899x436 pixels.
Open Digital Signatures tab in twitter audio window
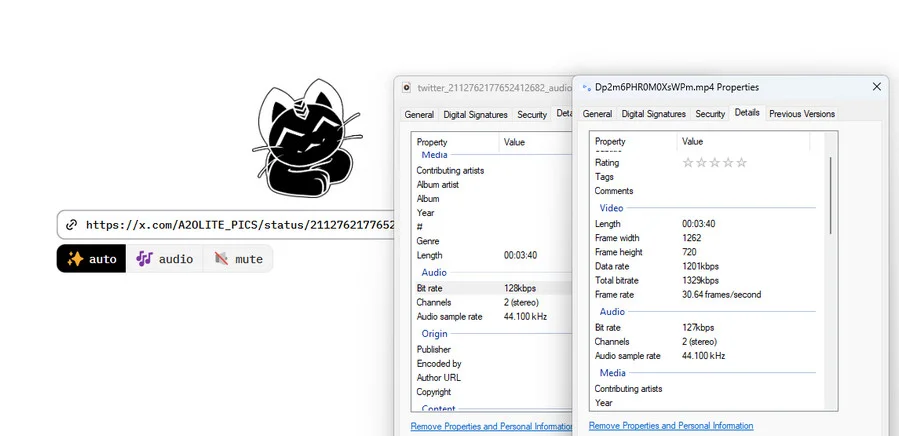475,114
